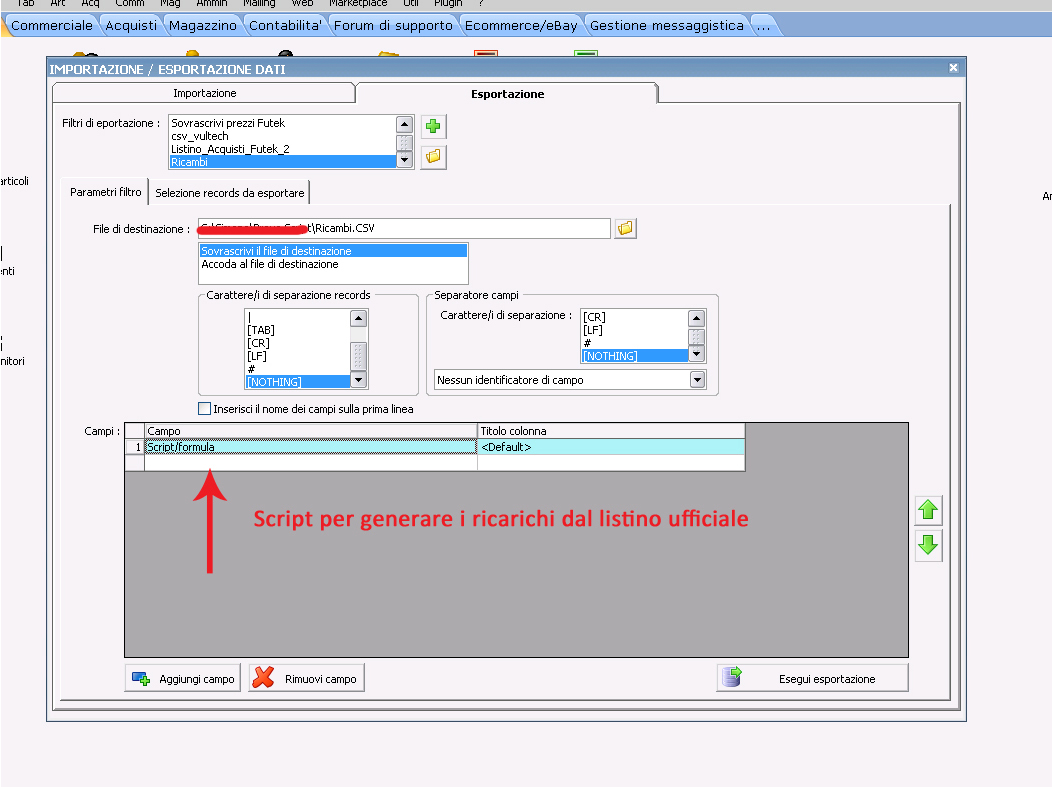Click the Aggiungi campo button
Viewport: 1052px width, 787px height.
[x=182, y=678]
